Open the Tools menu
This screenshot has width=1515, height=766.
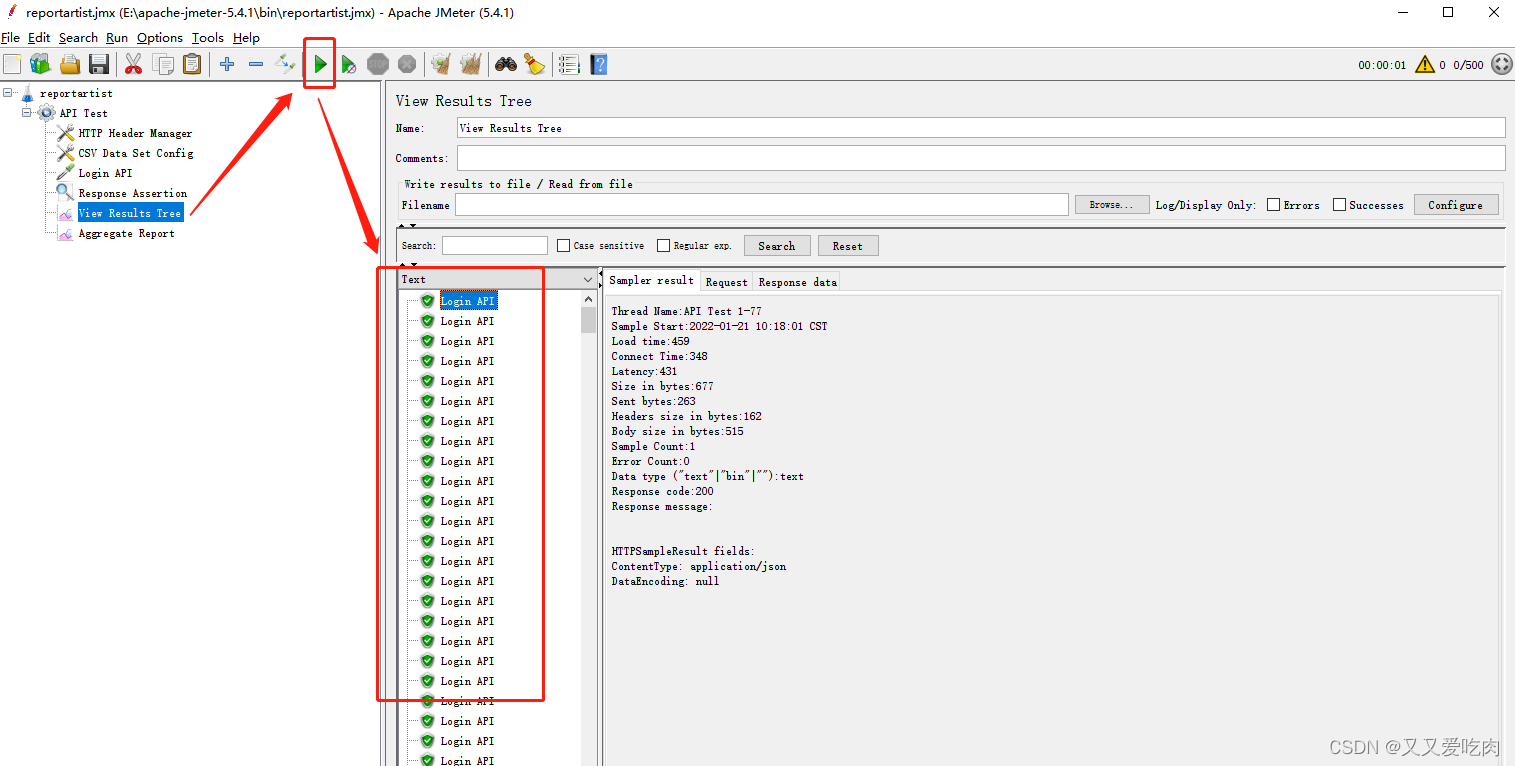[208, 38]
